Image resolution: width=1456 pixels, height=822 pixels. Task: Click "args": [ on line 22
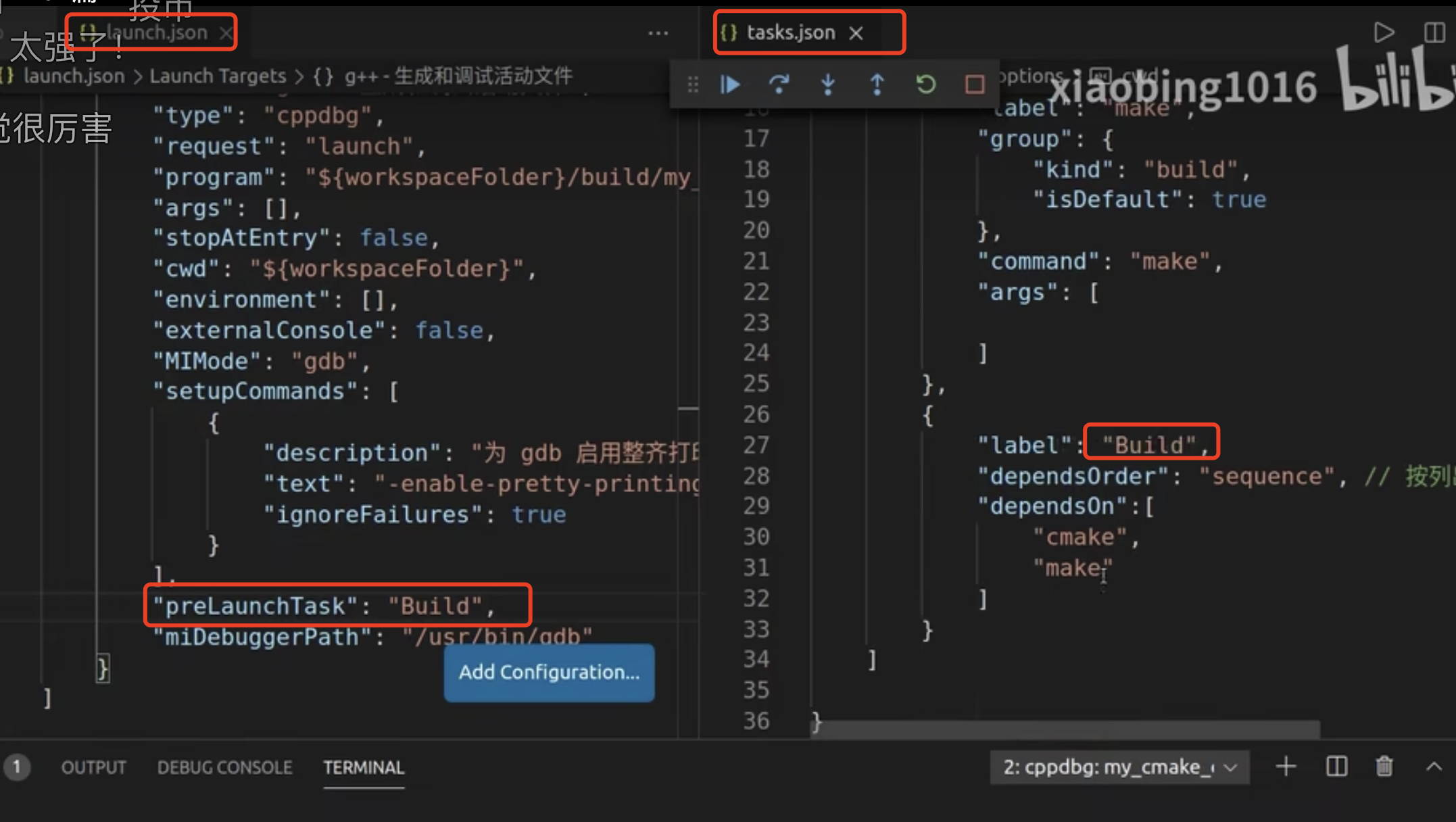pos(1038,292)
